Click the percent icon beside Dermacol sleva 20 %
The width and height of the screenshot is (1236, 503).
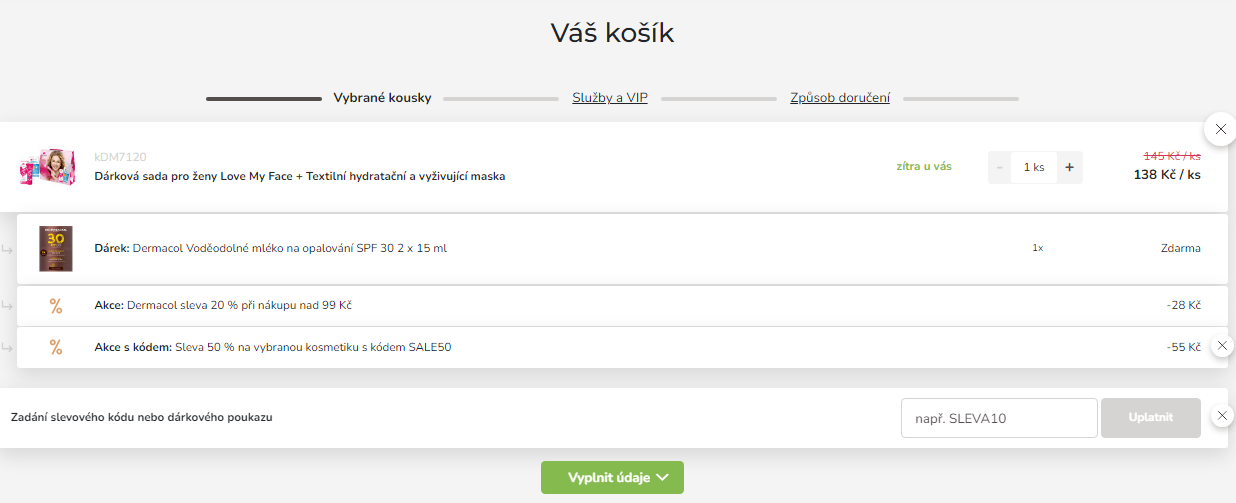(56, 306)
